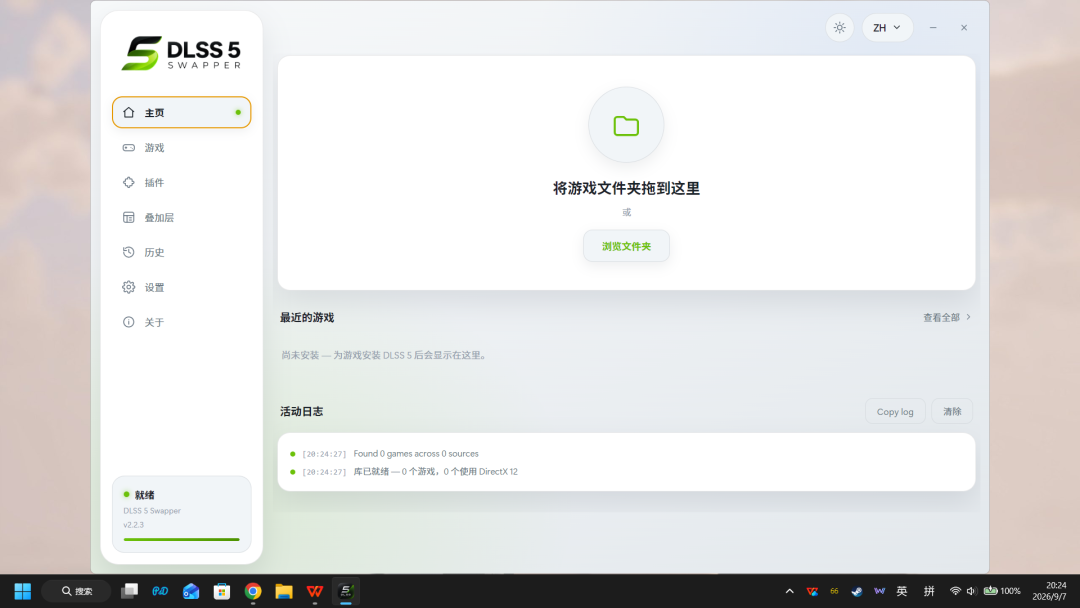Click the 活动日志 section heading

point(301,411)
